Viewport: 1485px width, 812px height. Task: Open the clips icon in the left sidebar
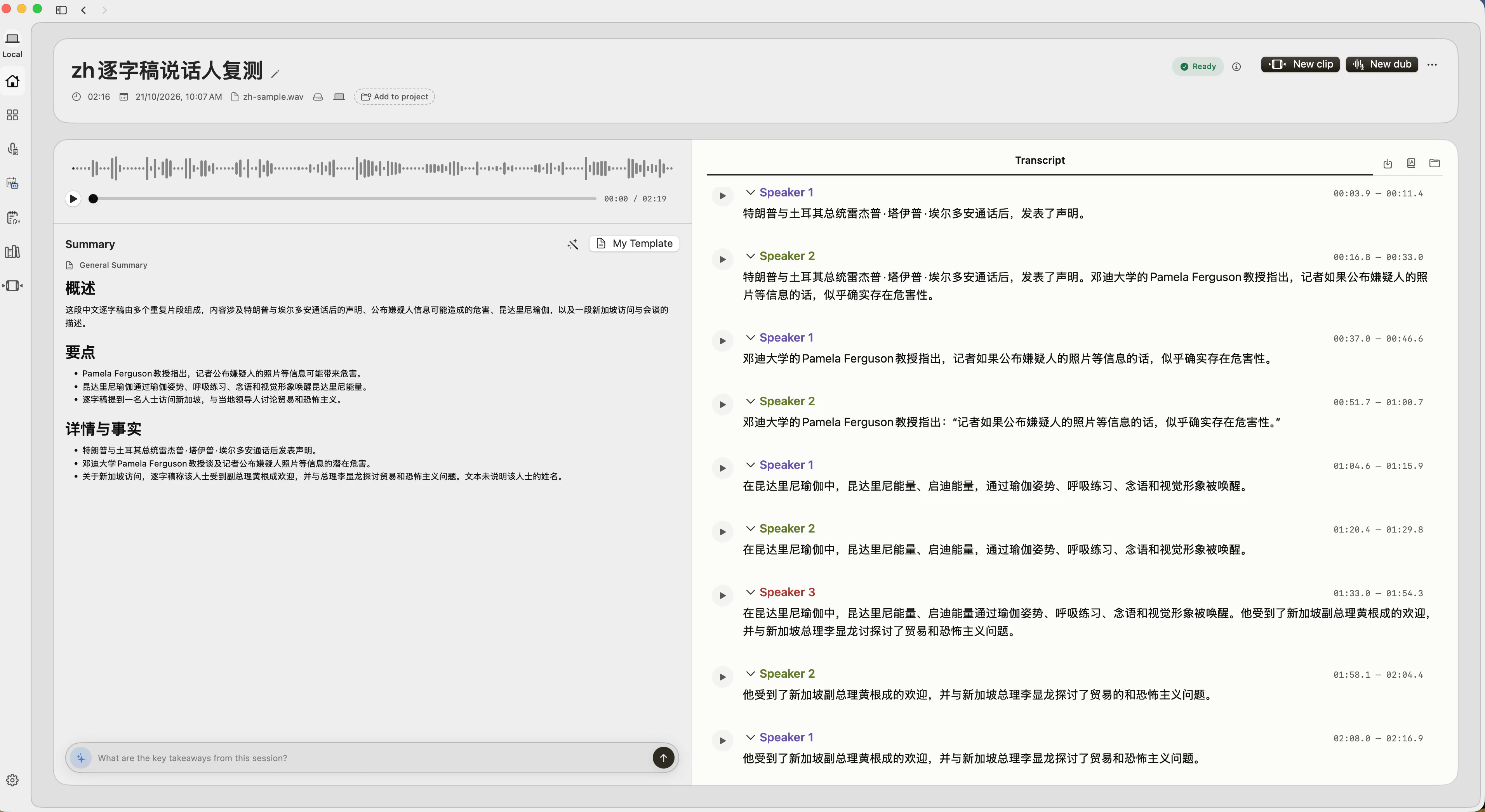click(x=12, y=286)
